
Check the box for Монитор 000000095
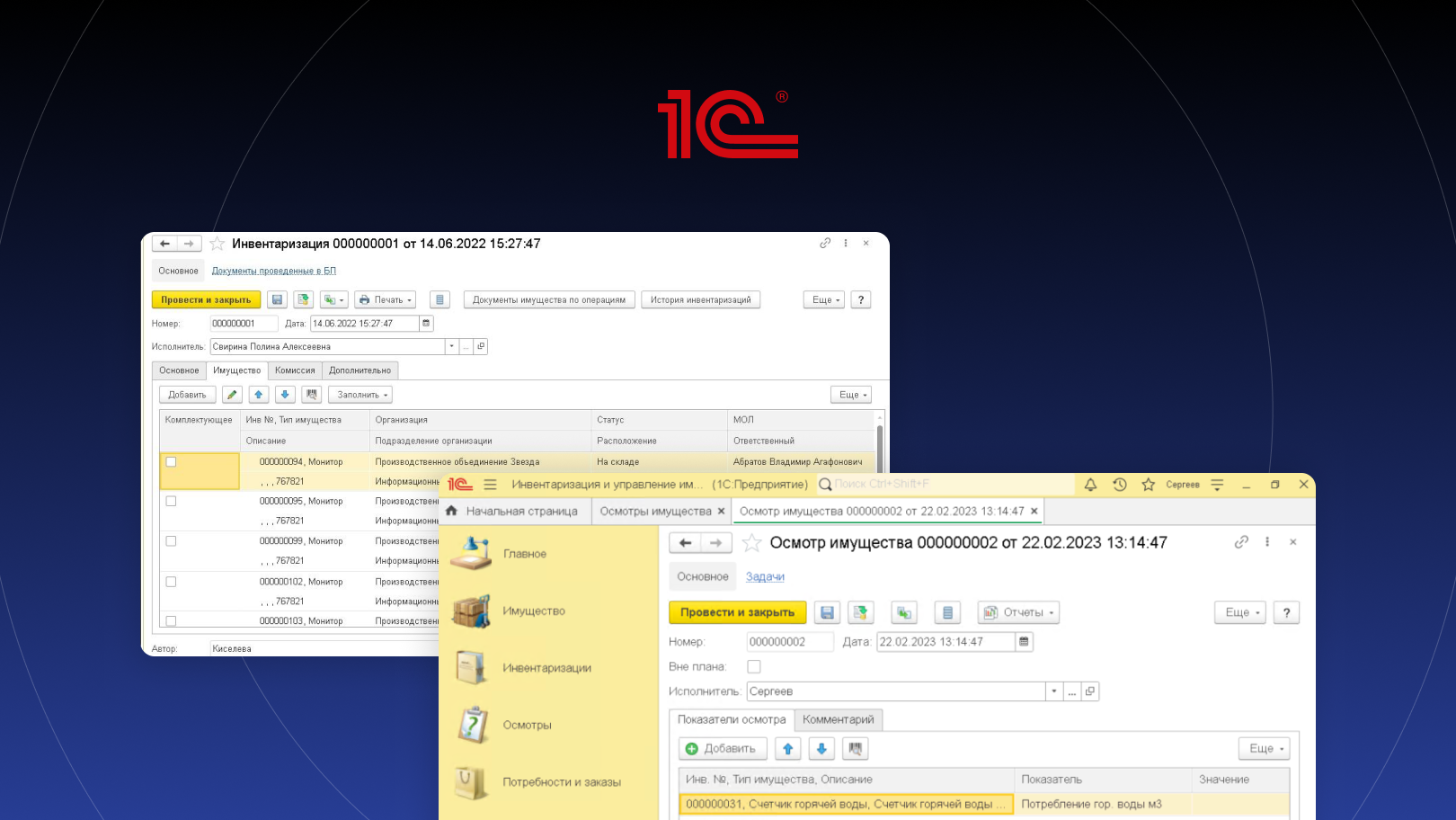tap(171, 502)
